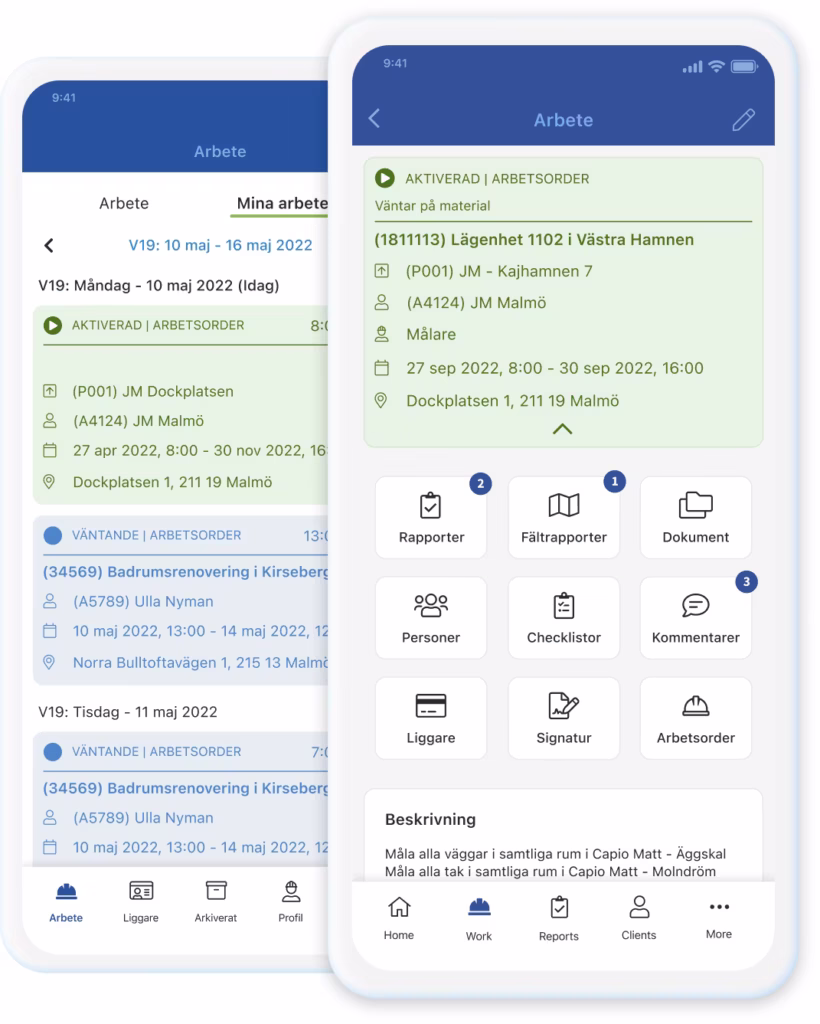Select Mina arbeten tab in back phone
The image size is (820, 1024).
pyautogui.click(x=282, y=203)
